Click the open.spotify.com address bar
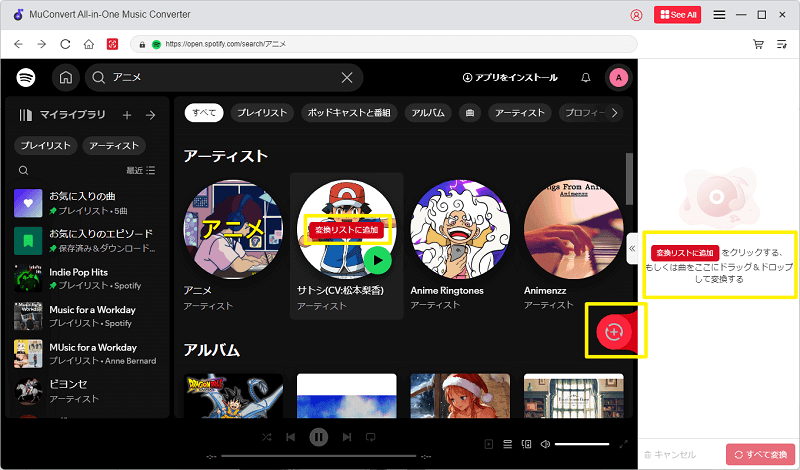This screenshot has width=800, height=470. 384,44
